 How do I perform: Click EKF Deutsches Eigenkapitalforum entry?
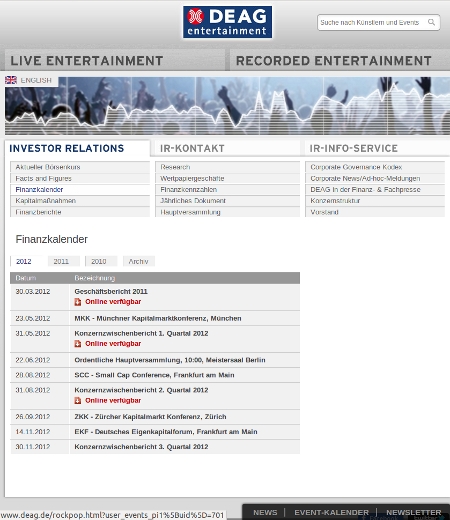click(x=166, y=432)
